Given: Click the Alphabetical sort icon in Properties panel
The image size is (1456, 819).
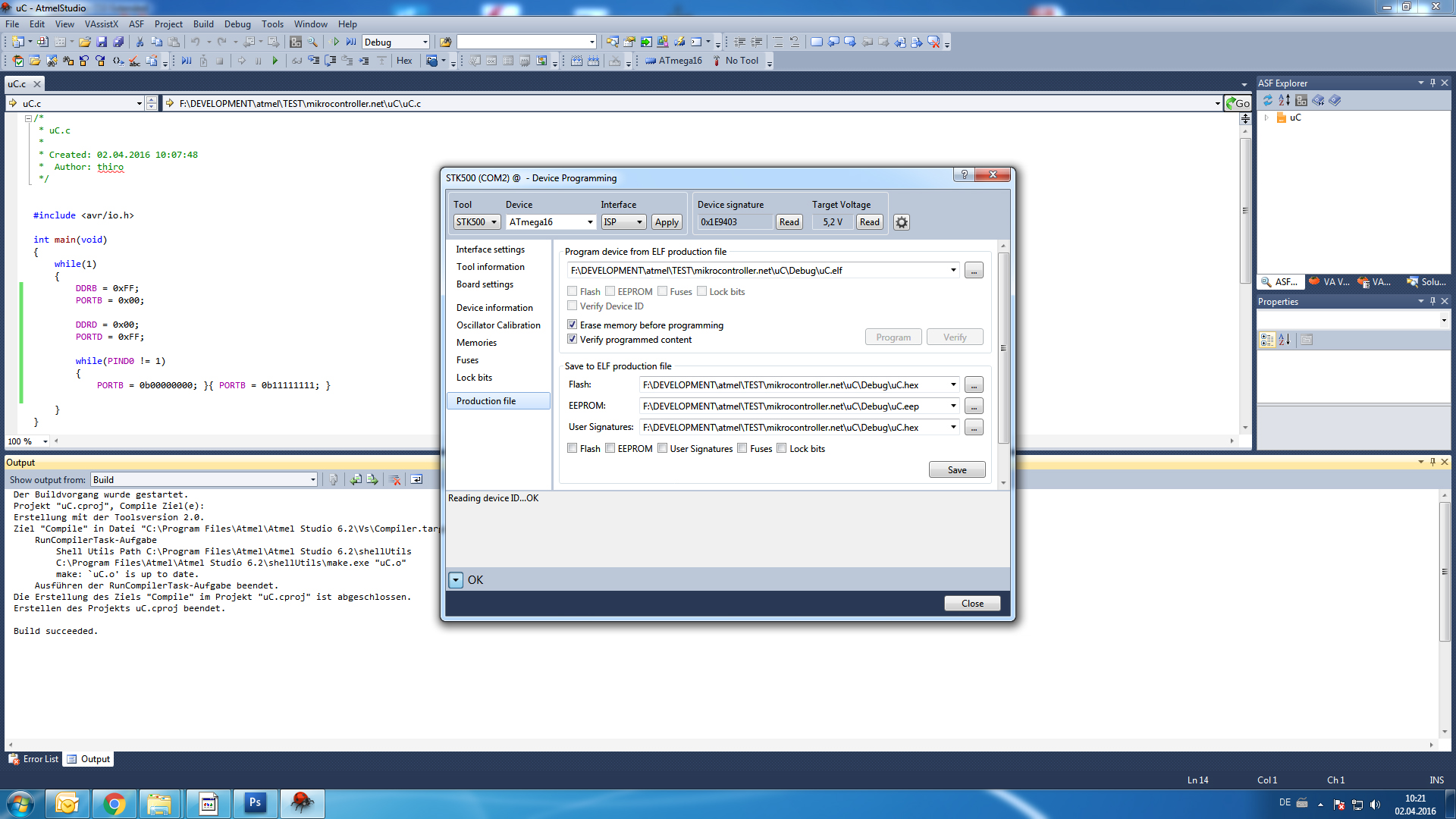Looking at the screenshot, I should [x=1284, y=340].
